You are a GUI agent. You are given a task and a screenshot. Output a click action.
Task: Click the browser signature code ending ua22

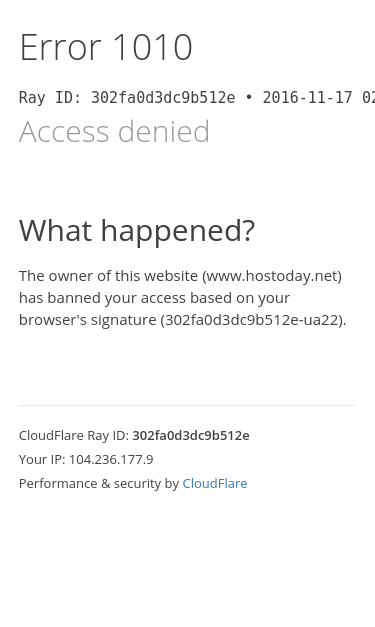(x=252, y=320)
